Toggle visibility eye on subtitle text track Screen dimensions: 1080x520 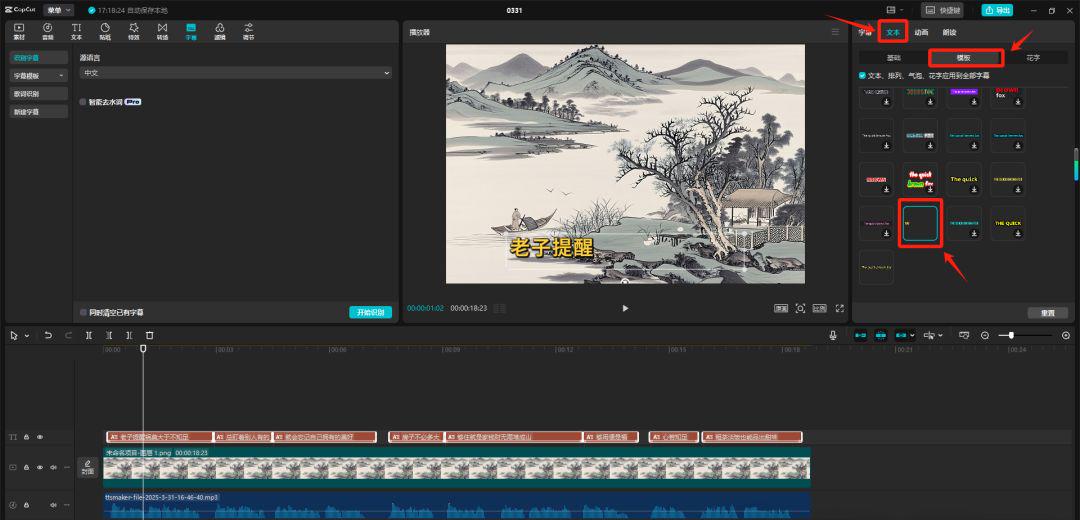(40, 437)
